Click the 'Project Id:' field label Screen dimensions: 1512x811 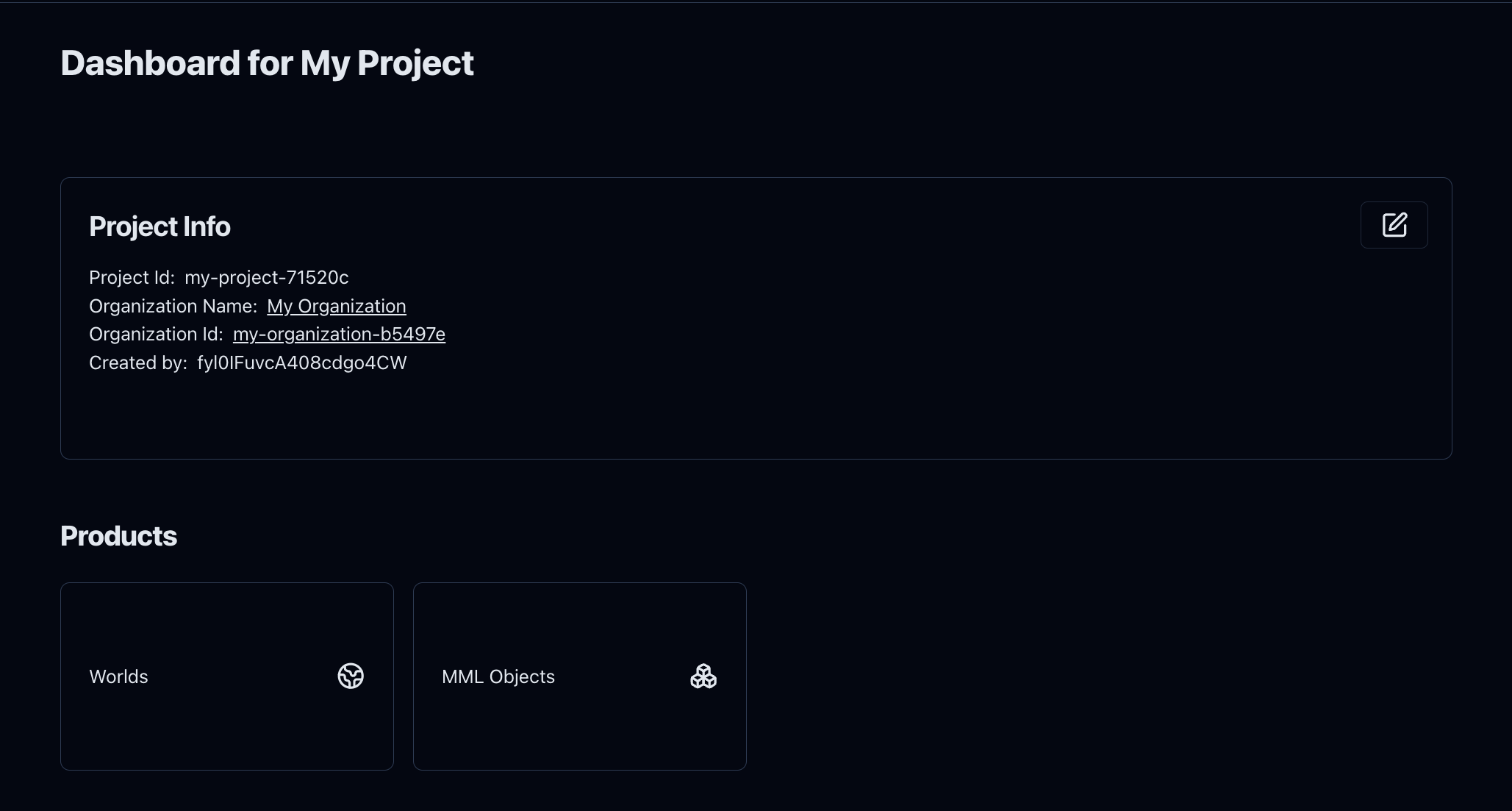coord(132,278)
